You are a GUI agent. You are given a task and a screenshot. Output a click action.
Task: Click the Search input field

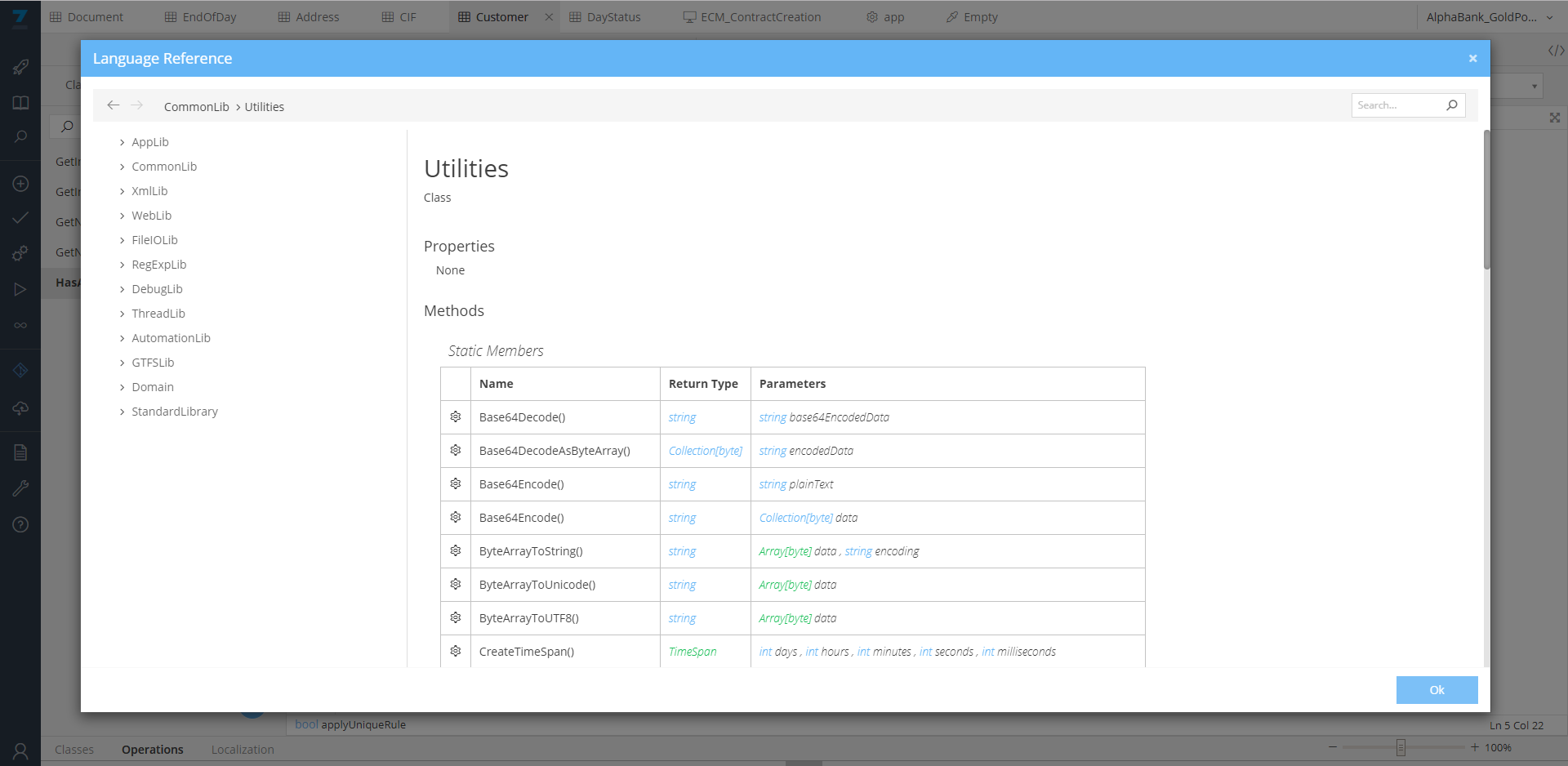[1396, 105]
